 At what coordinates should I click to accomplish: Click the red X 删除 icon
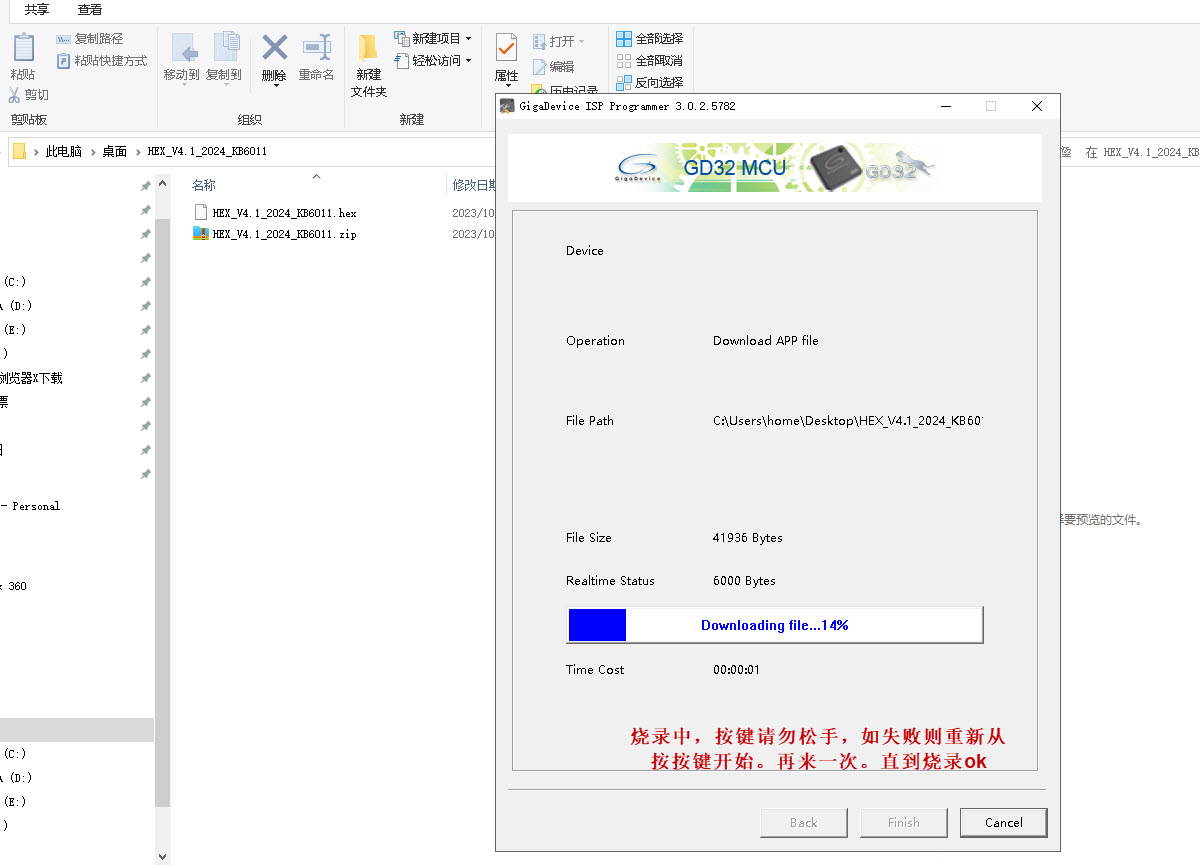coord(274,47)
